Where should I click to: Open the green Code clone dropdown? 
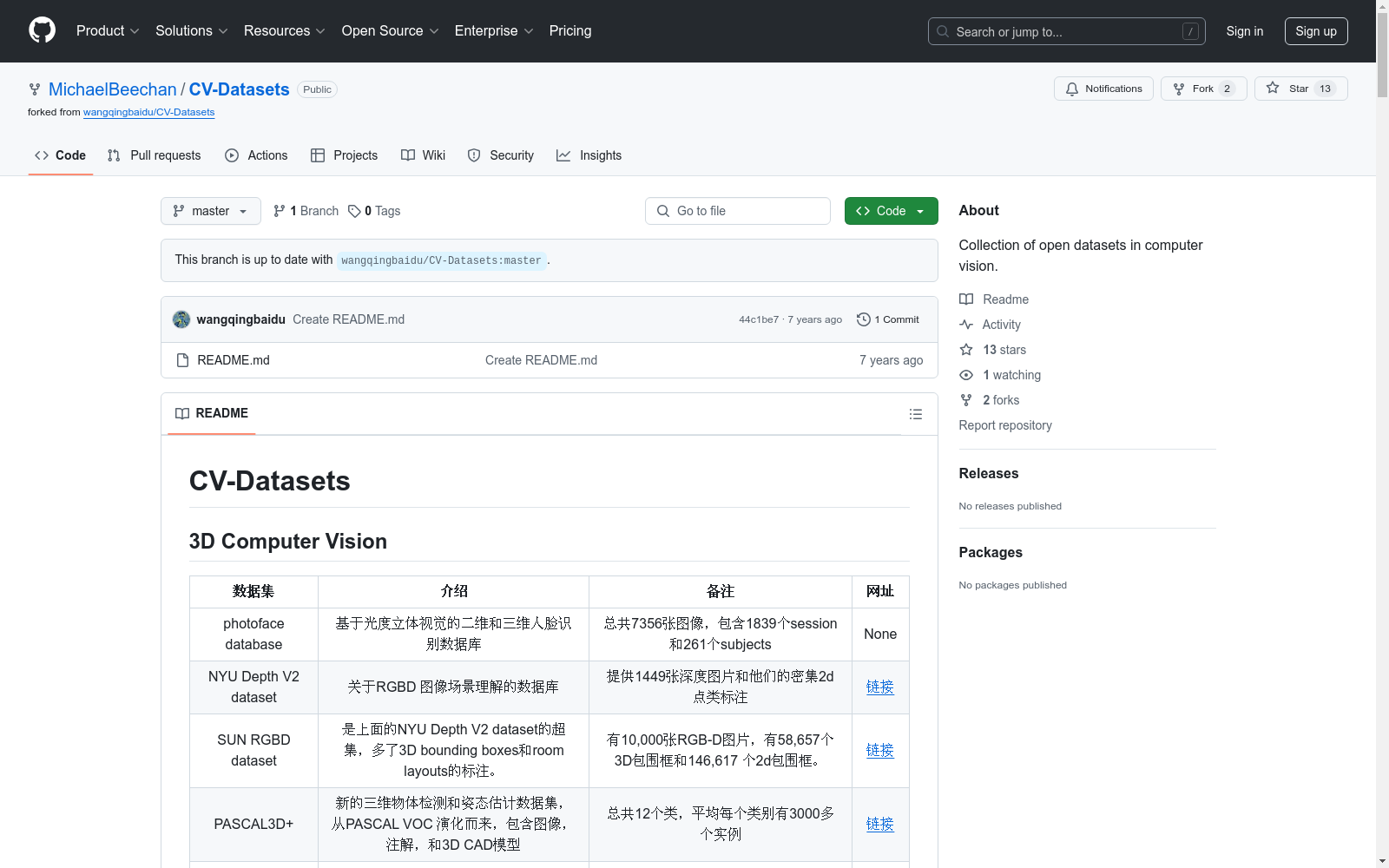[892, 211]
